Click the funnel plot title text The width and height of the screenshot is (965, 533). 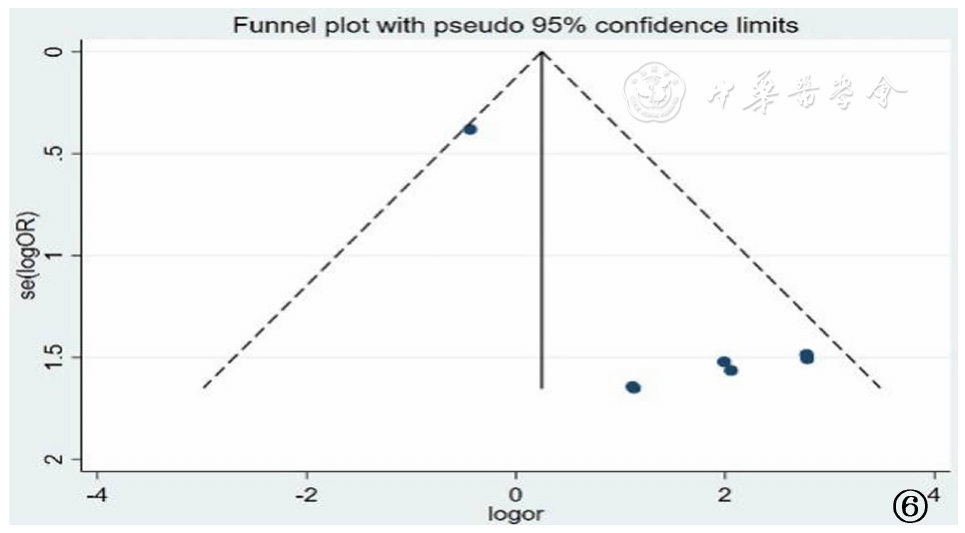516,25
